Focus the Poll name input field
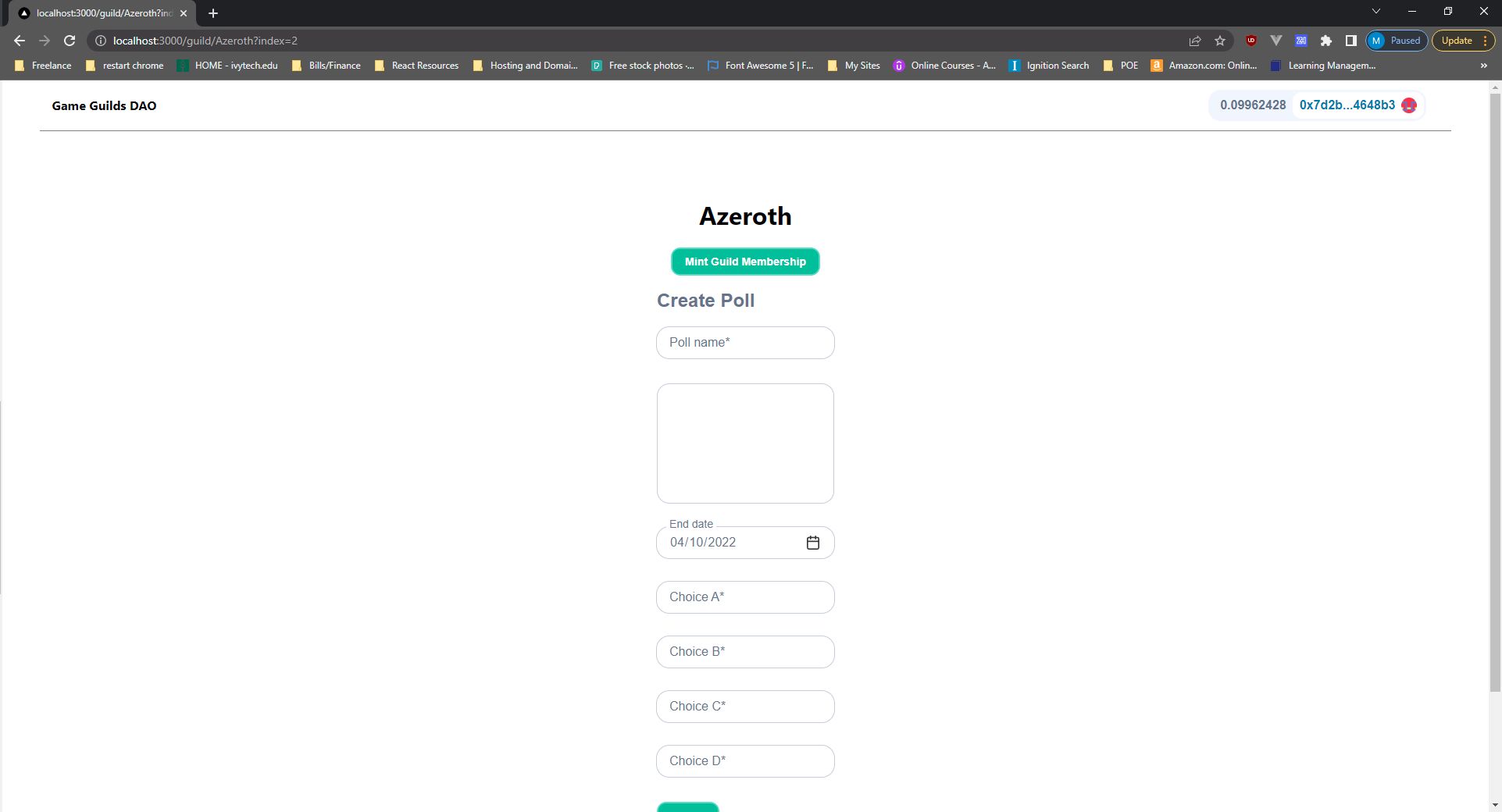Image resolution: width=1502 pixels, height=812 pixels. coord(745,343)
